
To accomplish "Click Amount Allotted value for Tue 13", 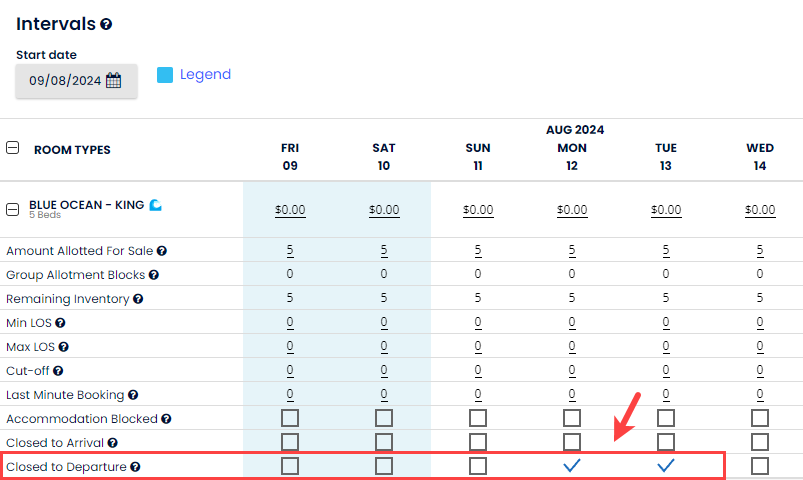I will 666,251.
